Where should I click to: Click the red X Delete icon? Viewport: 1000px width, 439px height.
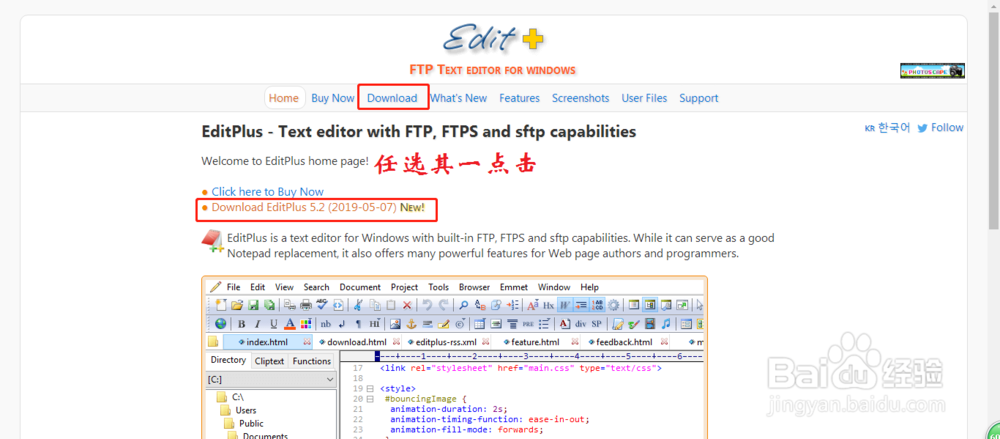click(x=407, y=305)
